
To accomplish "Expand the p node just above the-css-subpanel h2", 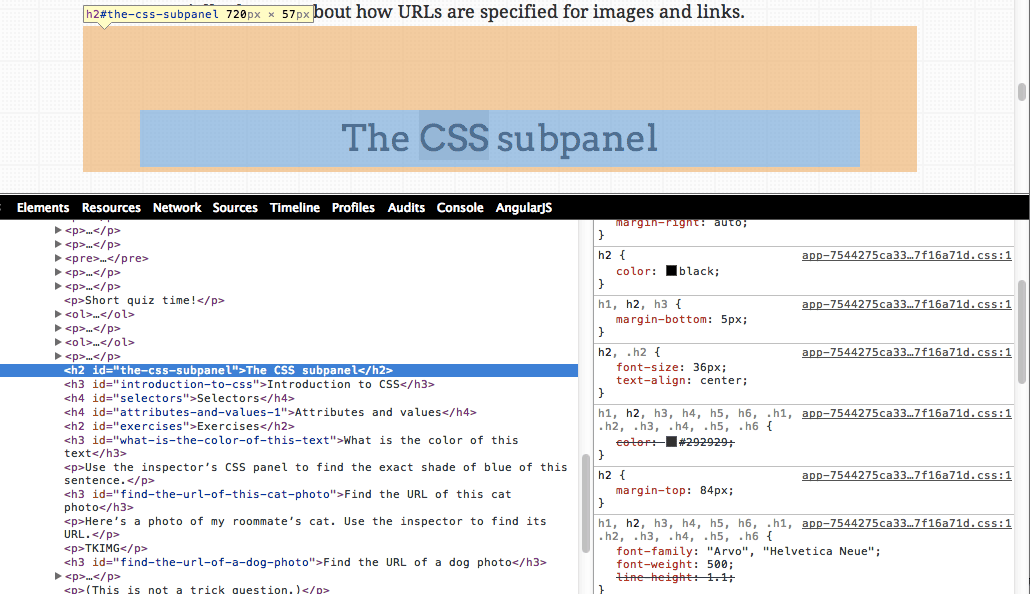I will 58,356.
